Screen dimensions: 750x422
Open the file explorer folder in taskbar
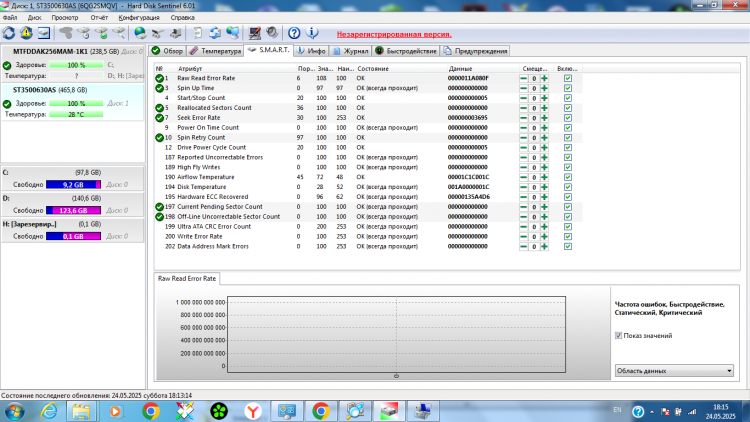click(81, 411)
